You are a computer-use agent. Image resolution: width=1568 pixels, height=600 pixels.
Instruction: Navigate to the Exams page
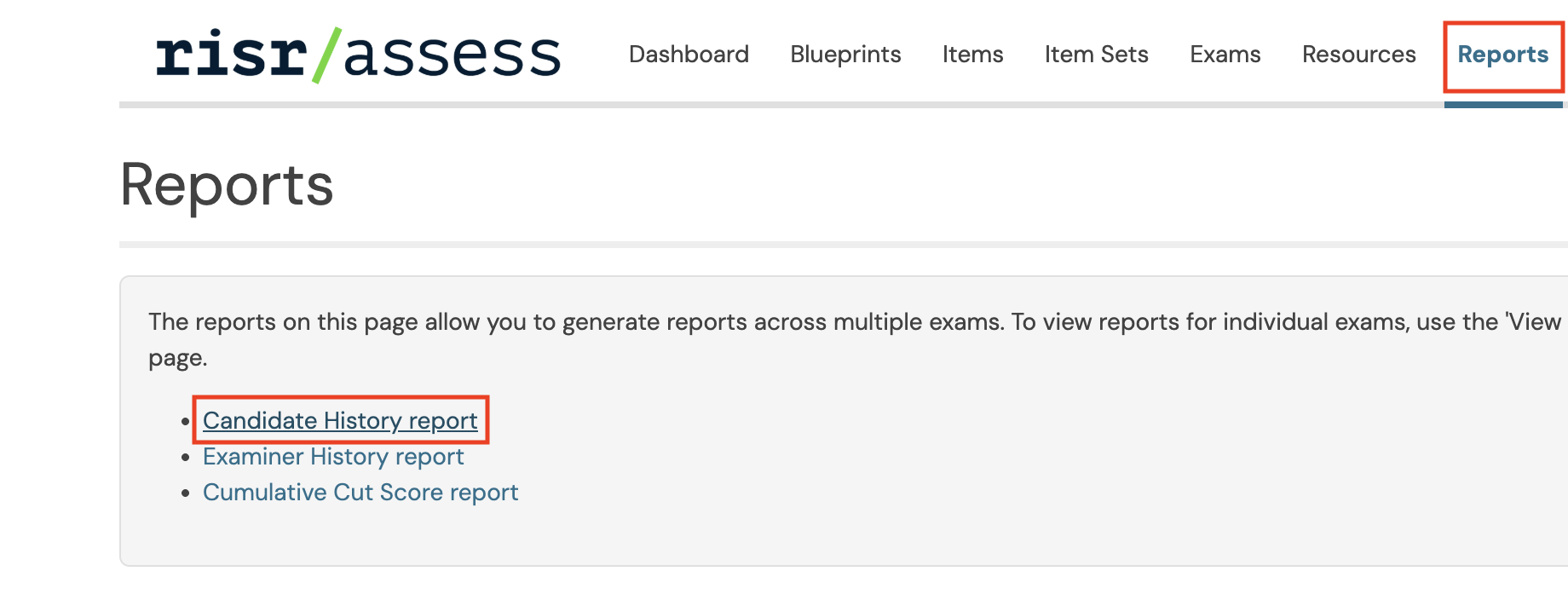coord(1225,55)
